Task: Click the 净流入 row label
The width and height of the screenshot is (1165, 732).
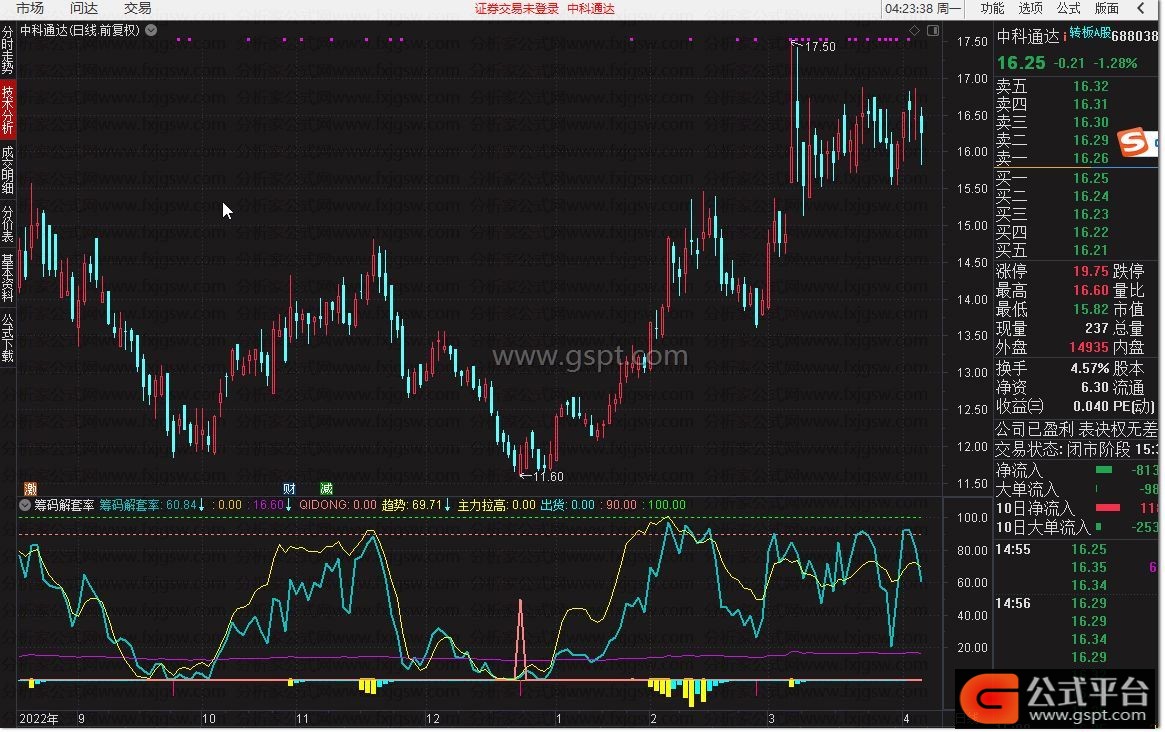Action: click(1019, 470)
